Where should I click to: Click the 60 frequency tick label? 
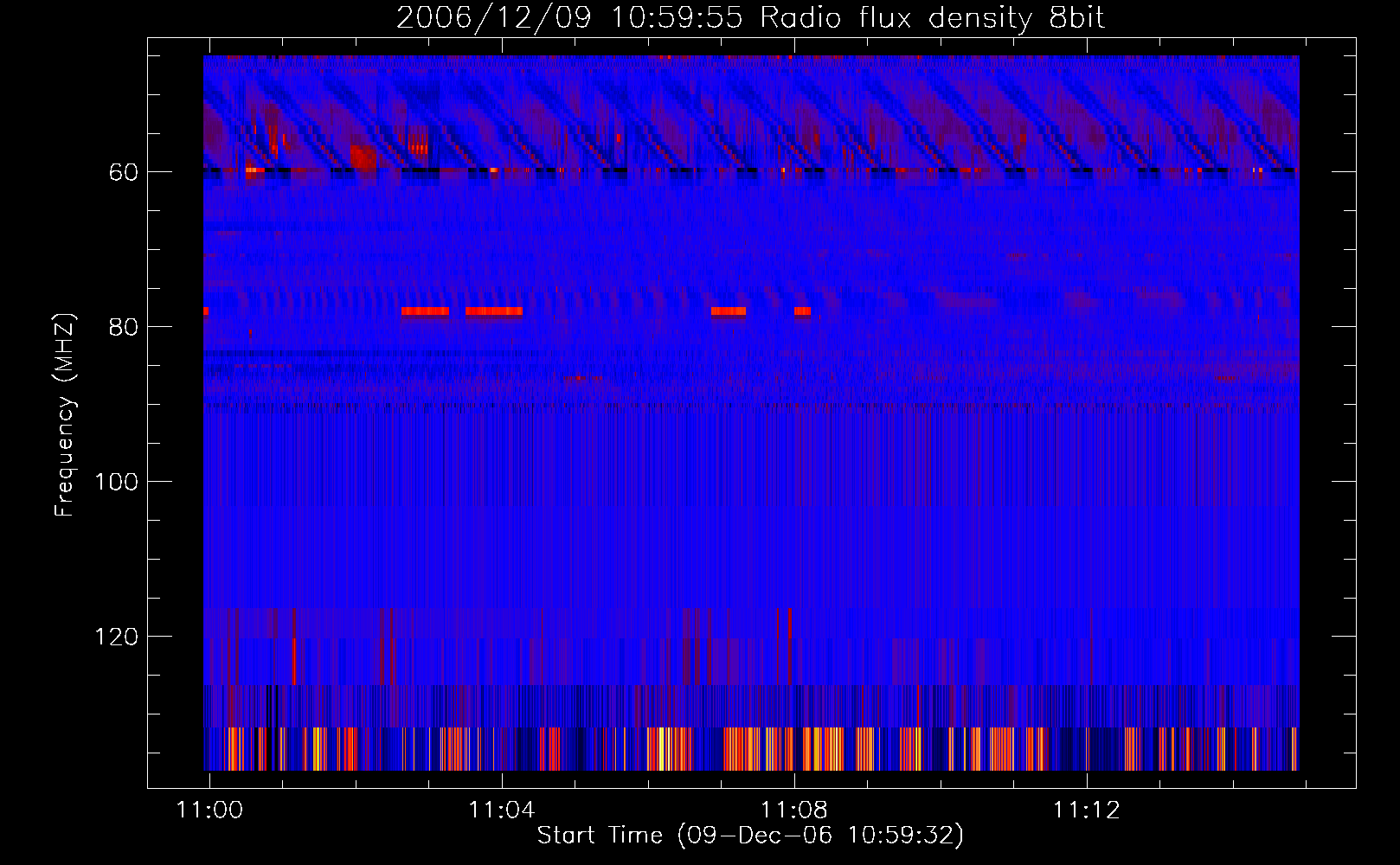tap(124, 172)
